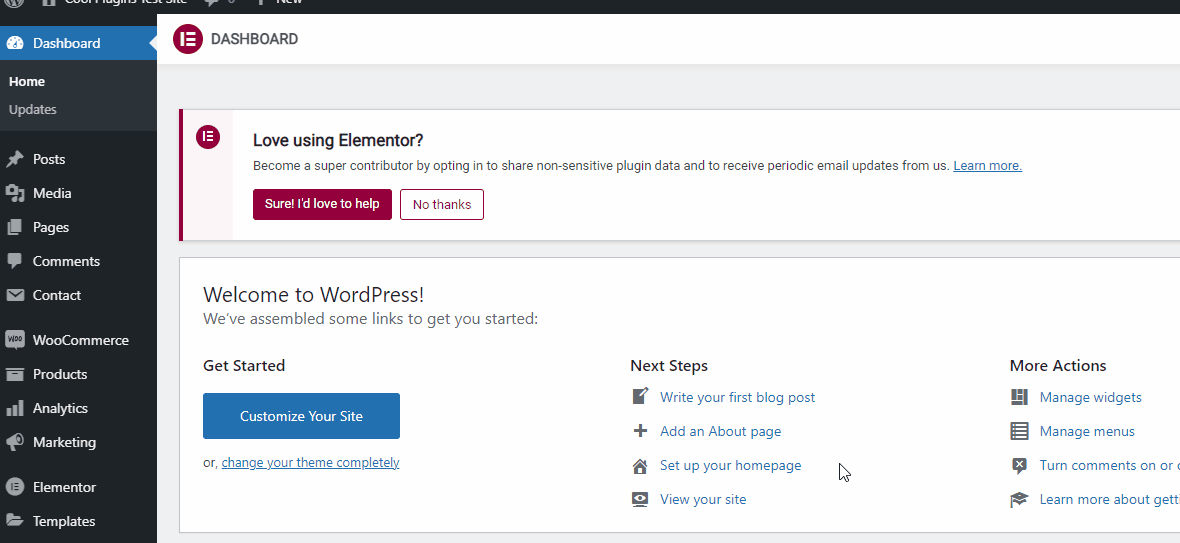
Task: Open Set up your homepage link
Action: click(x=731, y=466)
